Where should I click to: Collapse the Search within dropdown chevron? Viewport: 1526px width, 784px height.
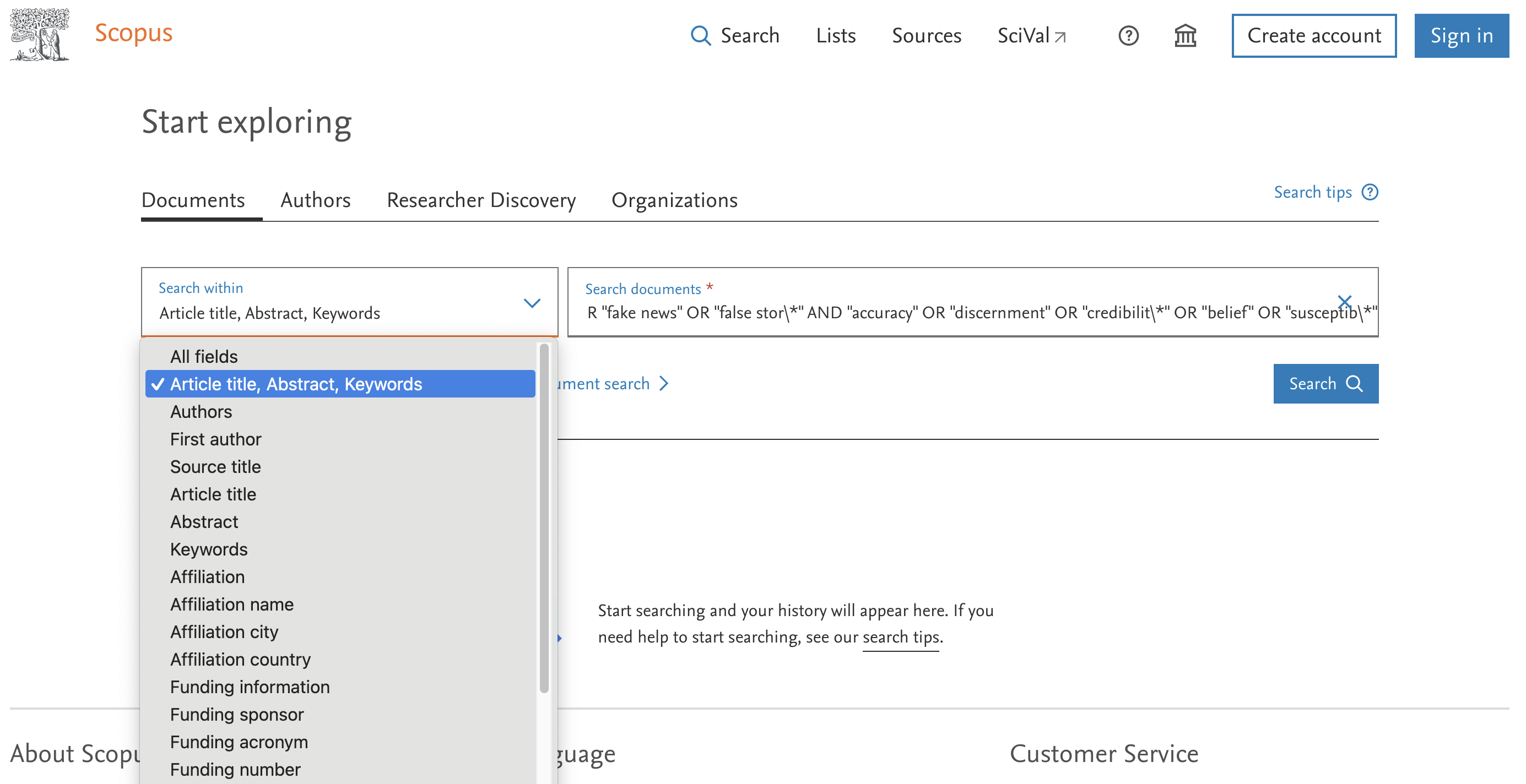532,303
